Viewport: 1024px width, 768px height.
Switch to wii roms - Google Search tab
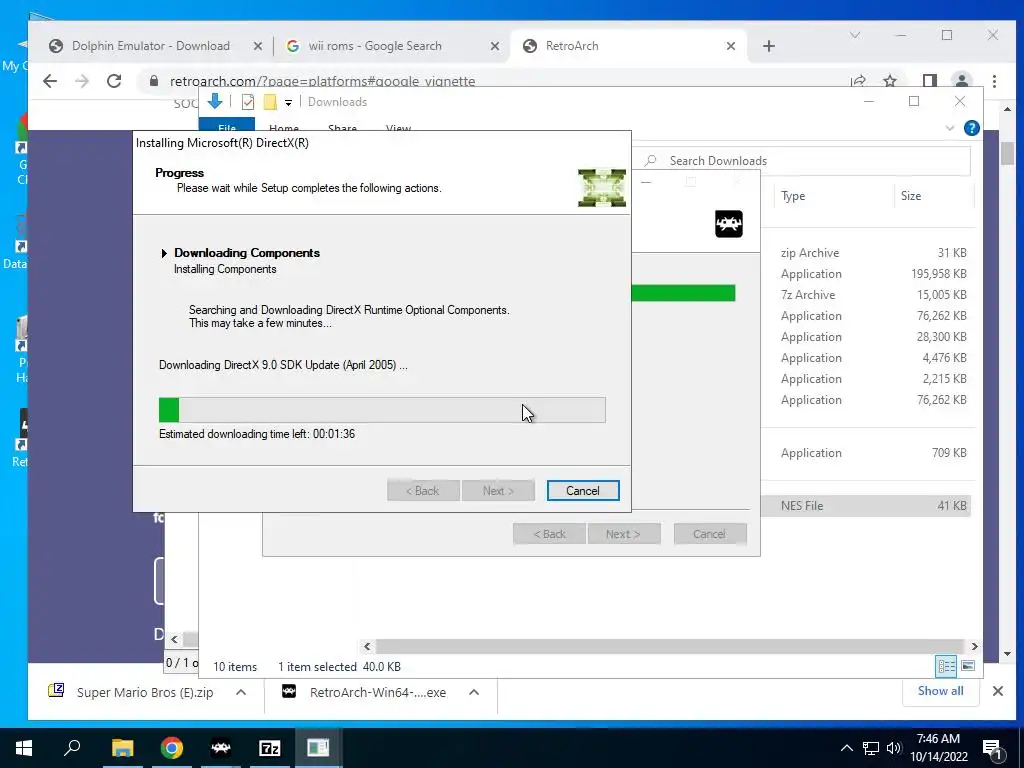(x=375, y=46)
